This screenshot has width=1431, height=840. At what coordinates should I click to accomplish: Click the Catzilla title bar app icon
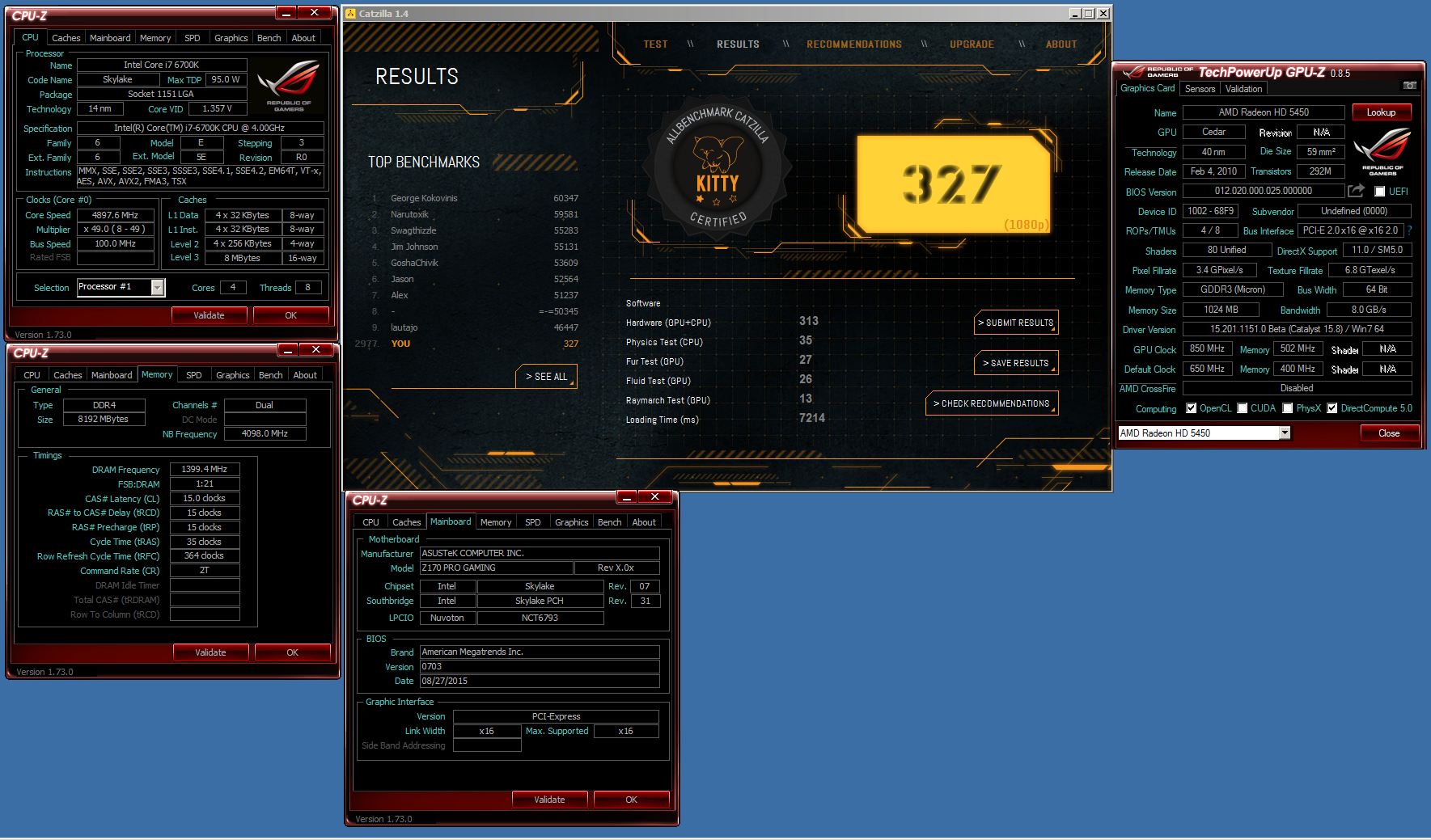pyautogui.click(x=351, y=14)
